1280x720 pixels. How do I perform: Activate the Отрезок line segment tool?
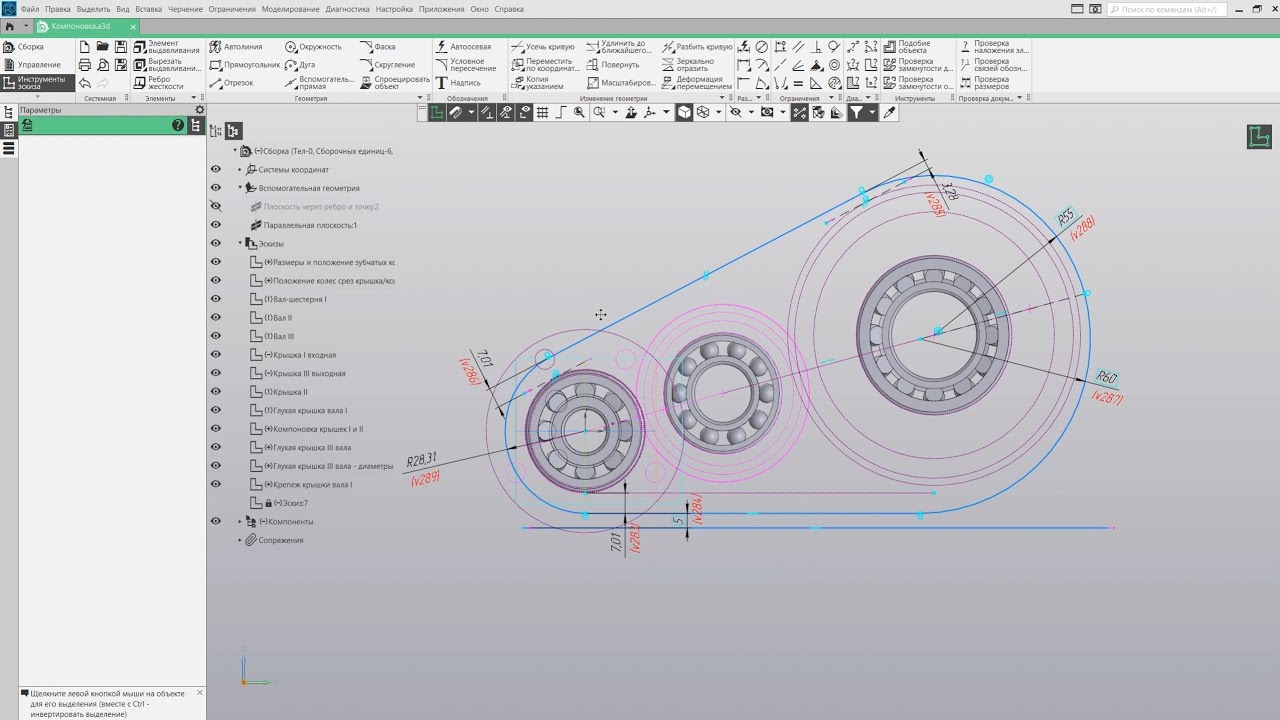(232, 83)
